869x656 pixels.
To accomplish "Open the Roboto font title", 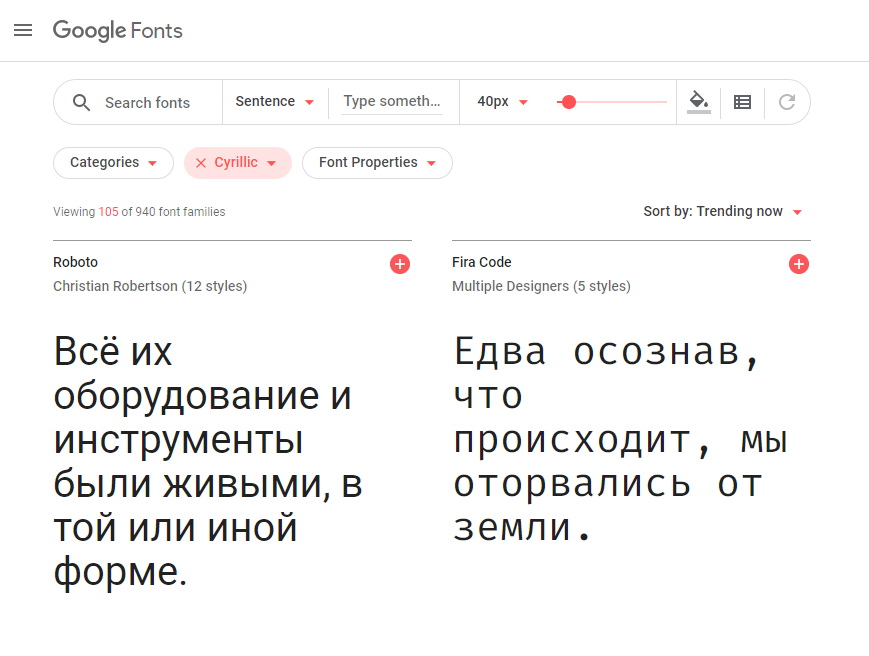I will 75,262.
